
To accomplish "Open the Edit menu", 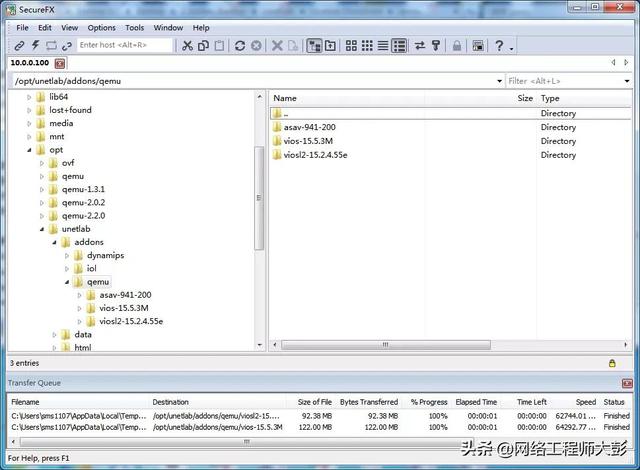I will [45, 28].
